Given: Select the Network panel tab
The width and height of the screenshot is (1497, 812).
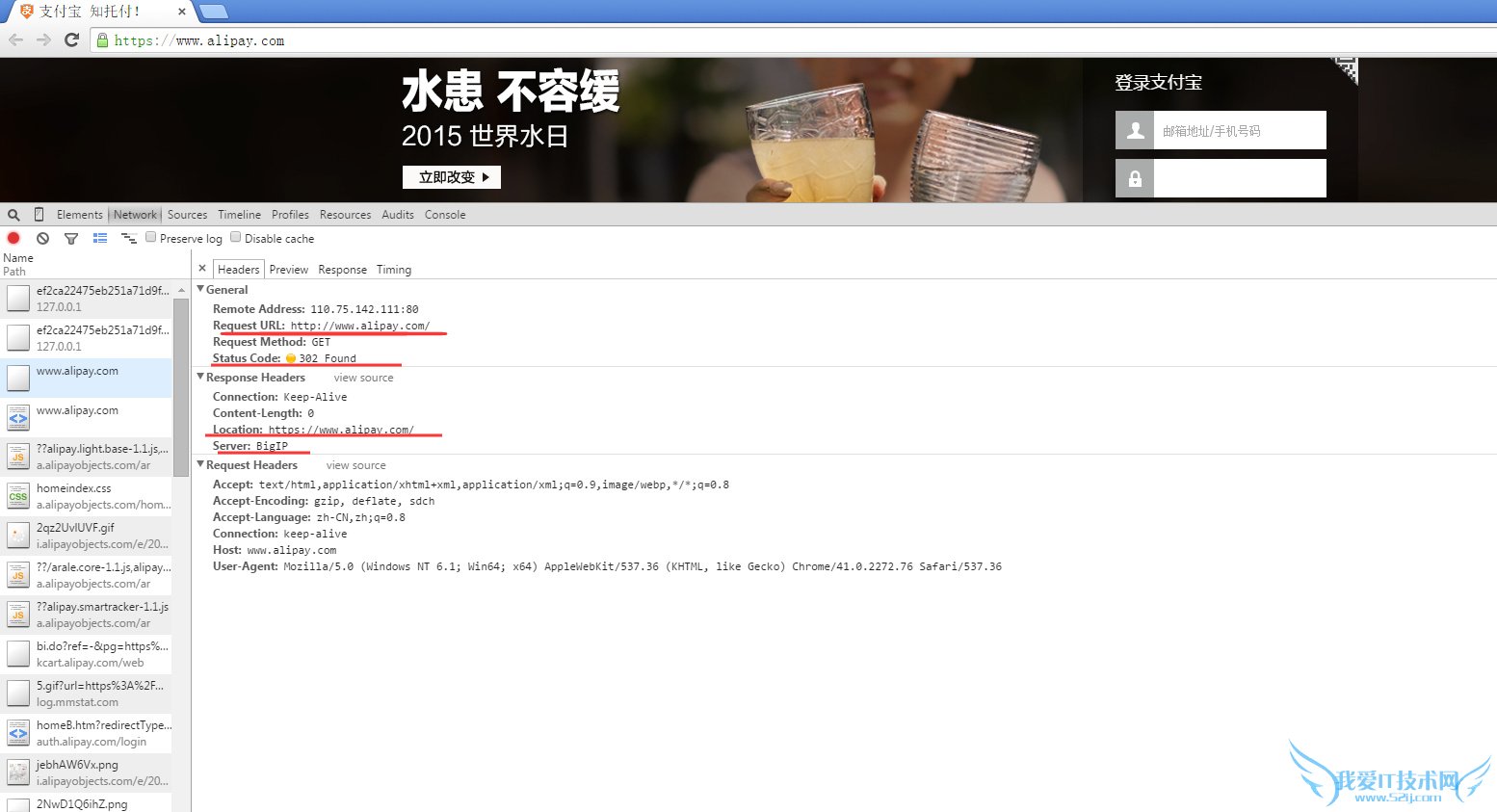Looking at the screenshot, I should 135,215.
